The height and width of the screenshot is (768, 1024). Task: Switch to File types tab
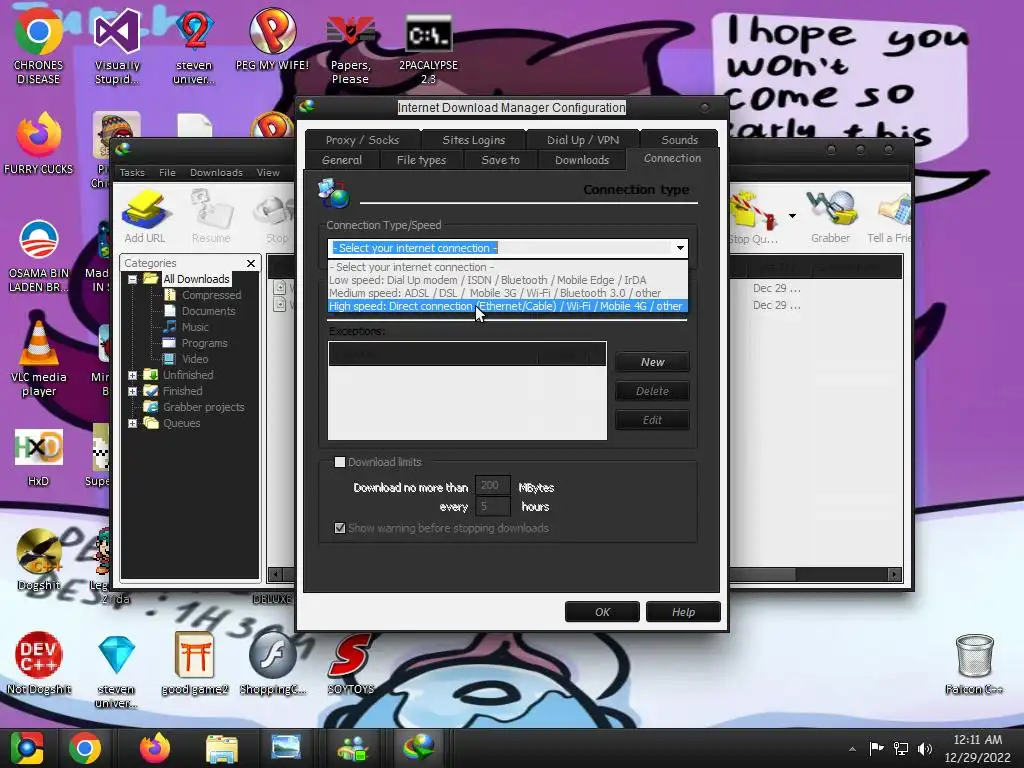point(421,160)
